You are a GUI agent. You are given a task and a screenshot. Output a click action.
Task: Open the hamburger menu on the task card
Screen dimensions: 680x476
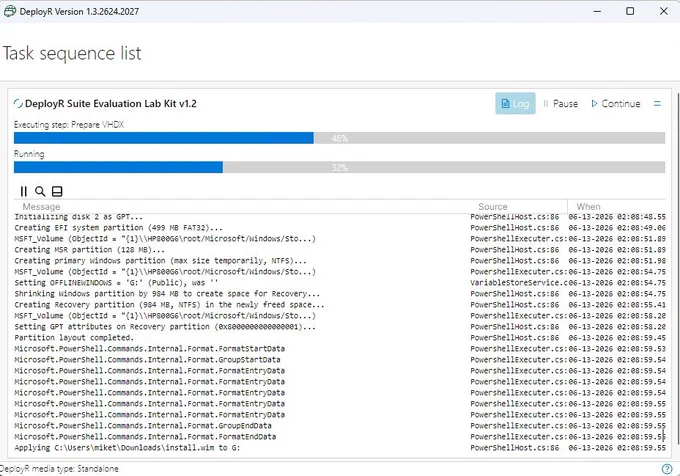[657, 104]
